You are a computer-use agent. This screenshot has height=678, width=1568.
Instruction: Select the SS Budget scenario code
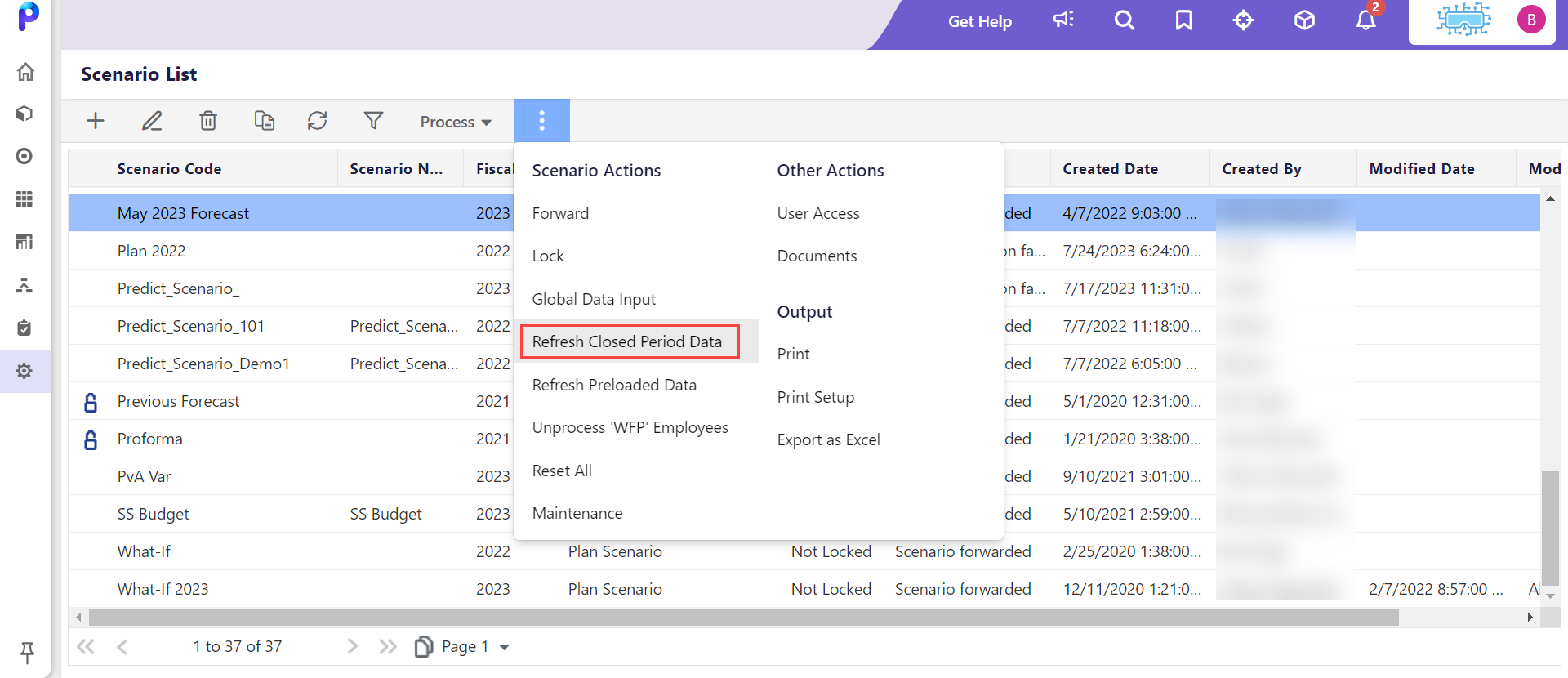(153, 514)
